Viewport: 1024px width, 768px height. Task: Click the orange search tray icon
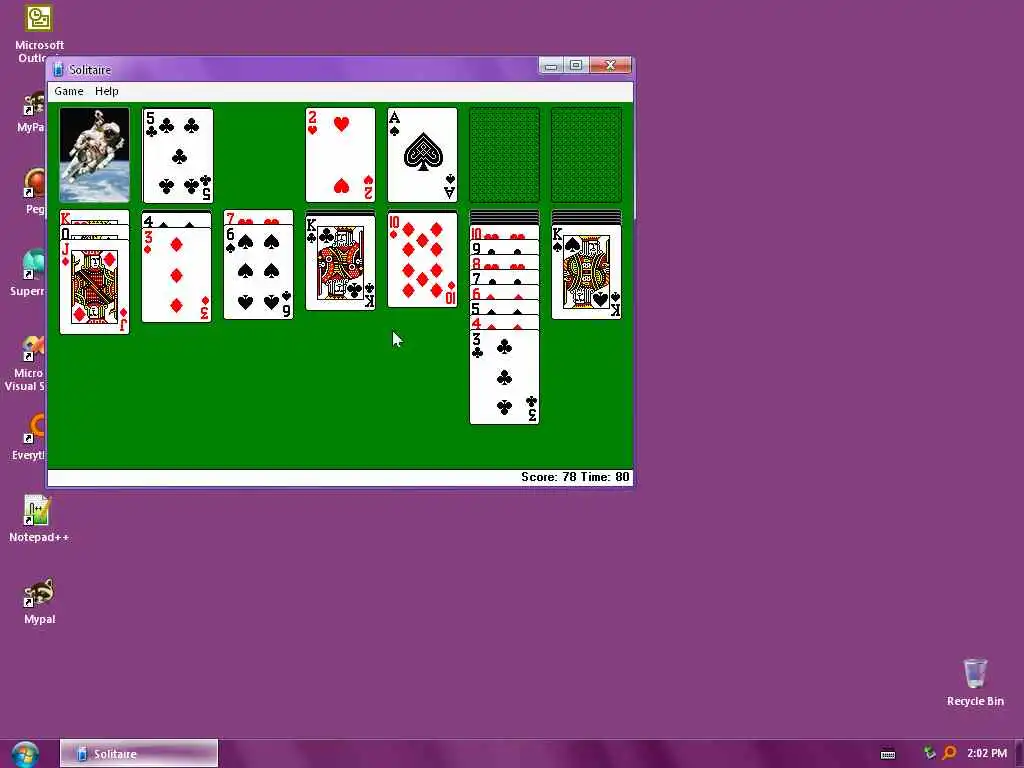950,753
